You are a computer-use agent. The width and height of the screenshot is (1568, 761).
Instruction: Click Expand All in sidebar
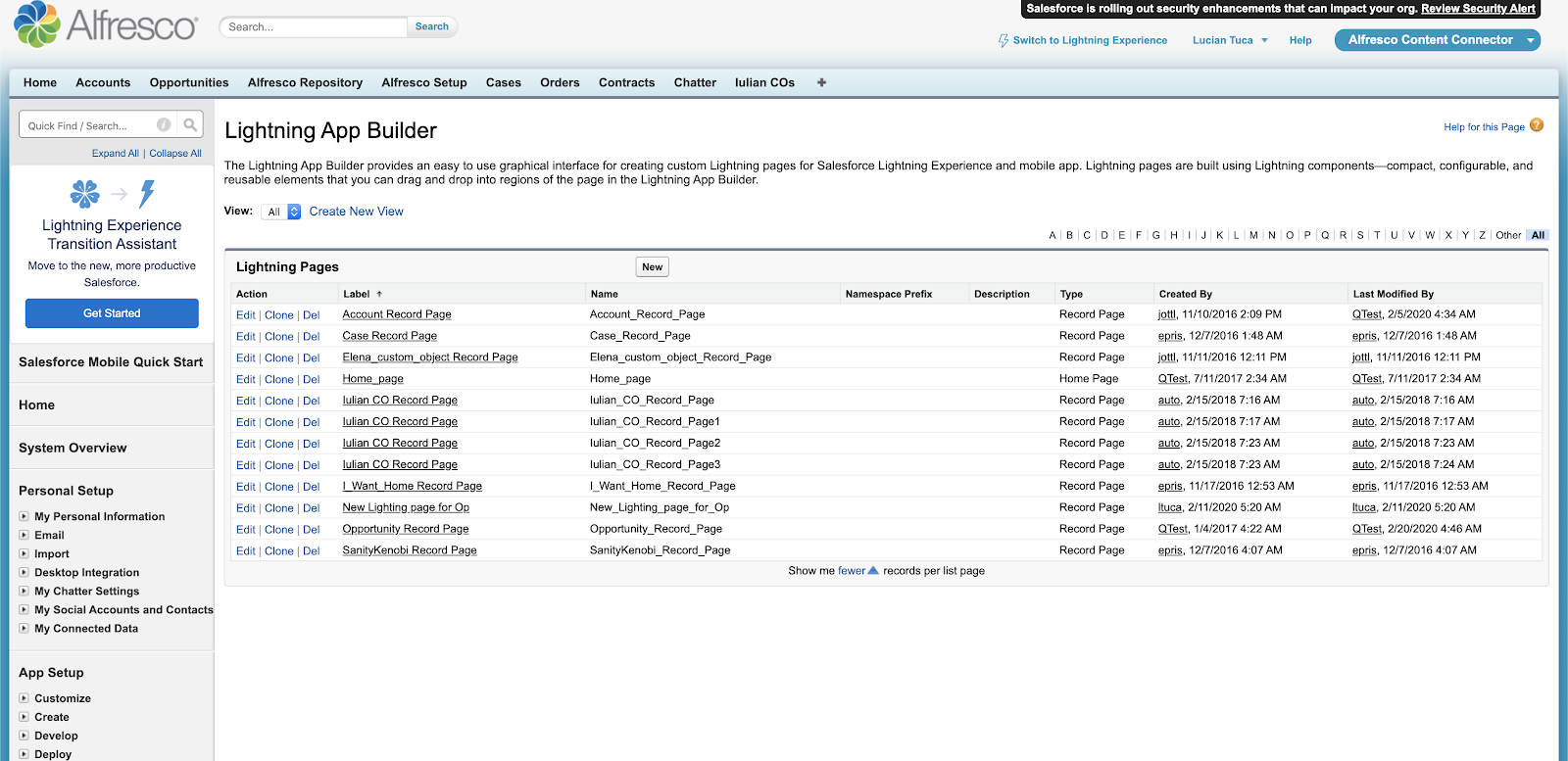tap(116, 153)
